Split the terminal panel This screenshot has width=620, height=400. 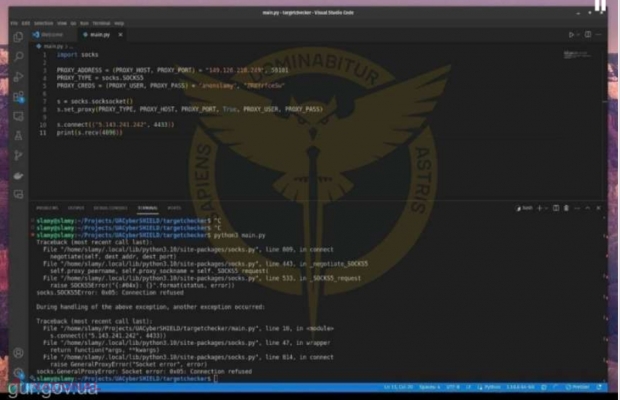(556, 208)
